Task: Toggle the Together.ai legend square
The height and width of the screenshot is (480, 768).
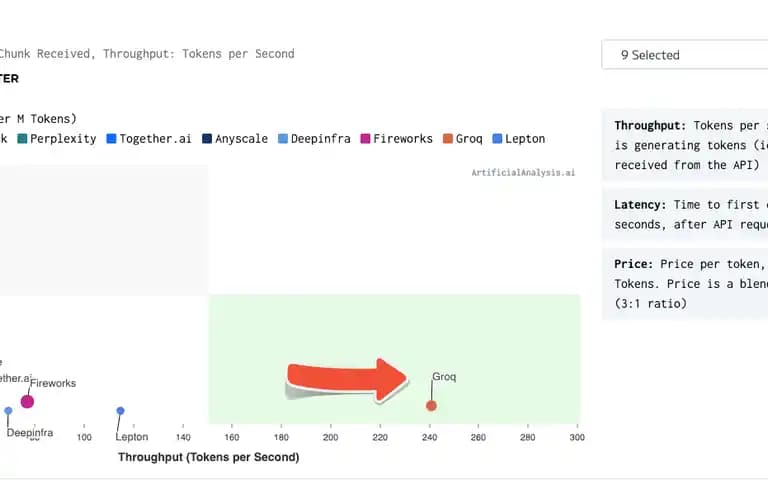Action: click(x=111, y=139)
